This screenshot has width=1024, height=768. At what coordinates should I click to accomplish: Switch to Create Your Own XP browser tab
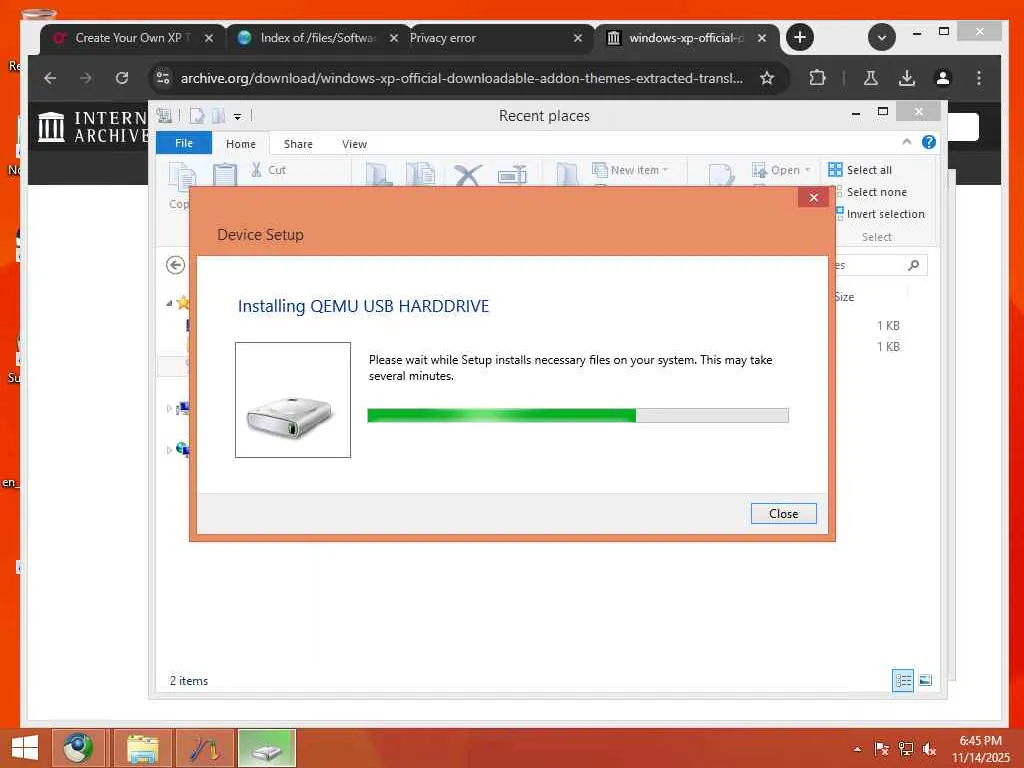[x=133, y=38]
